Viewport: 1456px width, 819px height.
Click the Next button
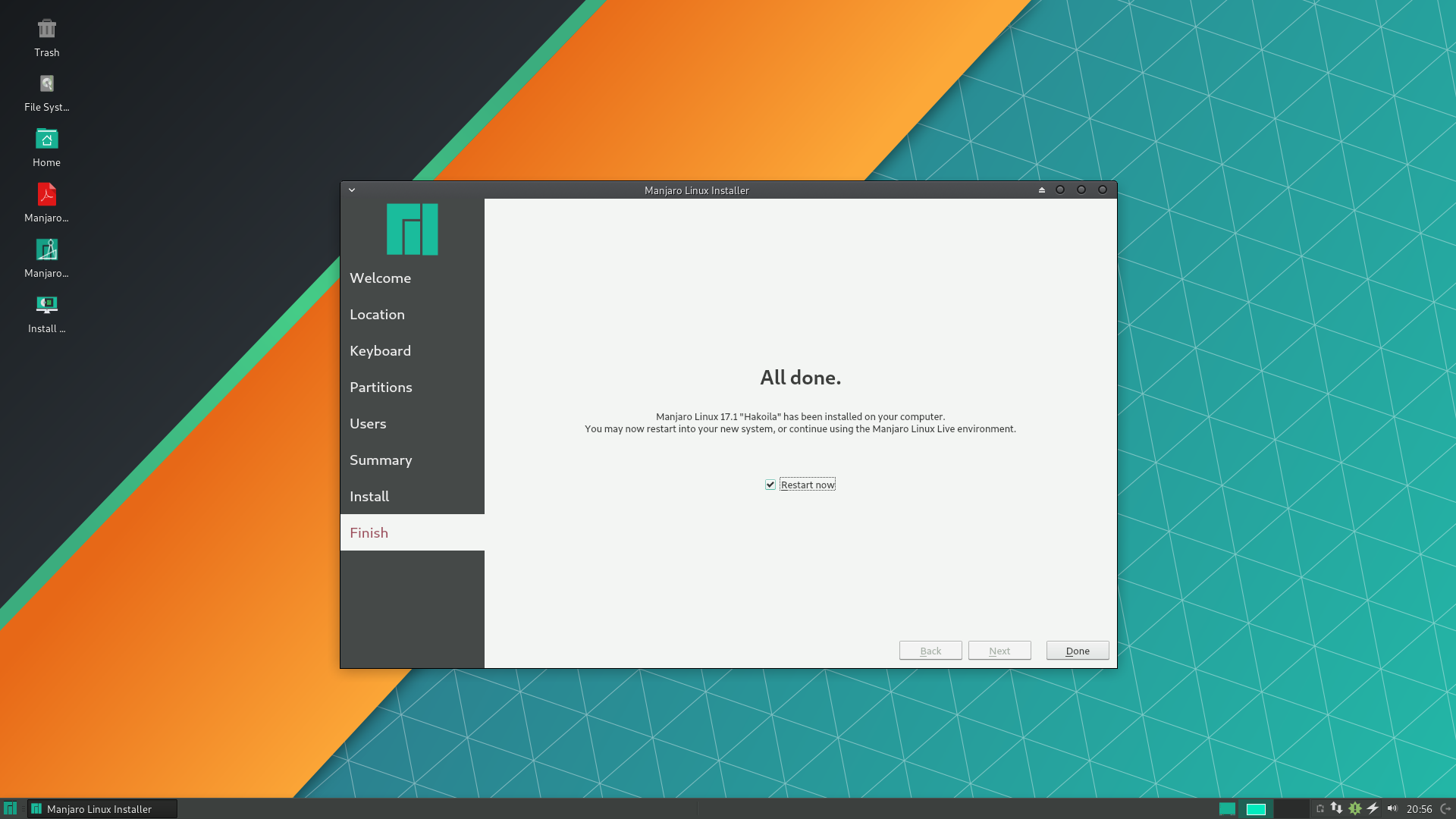(x=999, y=651)
